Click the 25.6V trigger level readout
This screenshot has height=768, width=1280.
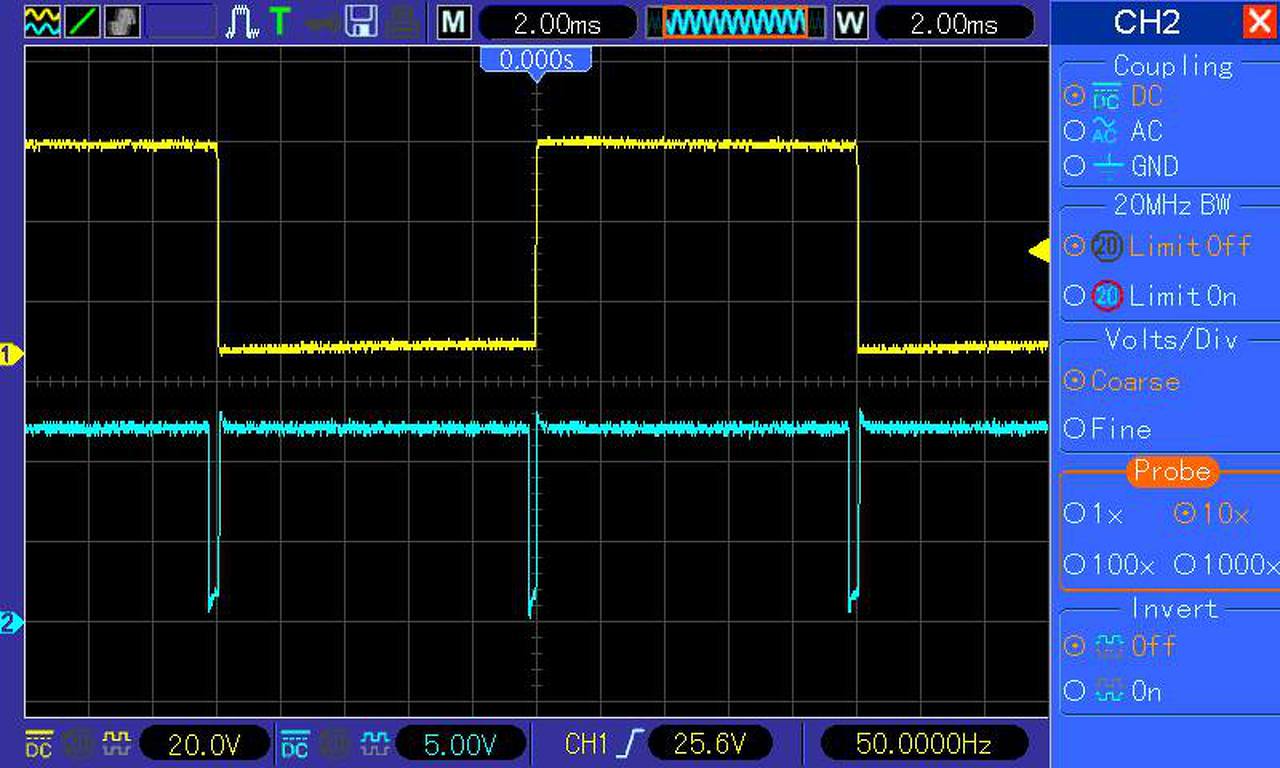[x=711, y=744]
